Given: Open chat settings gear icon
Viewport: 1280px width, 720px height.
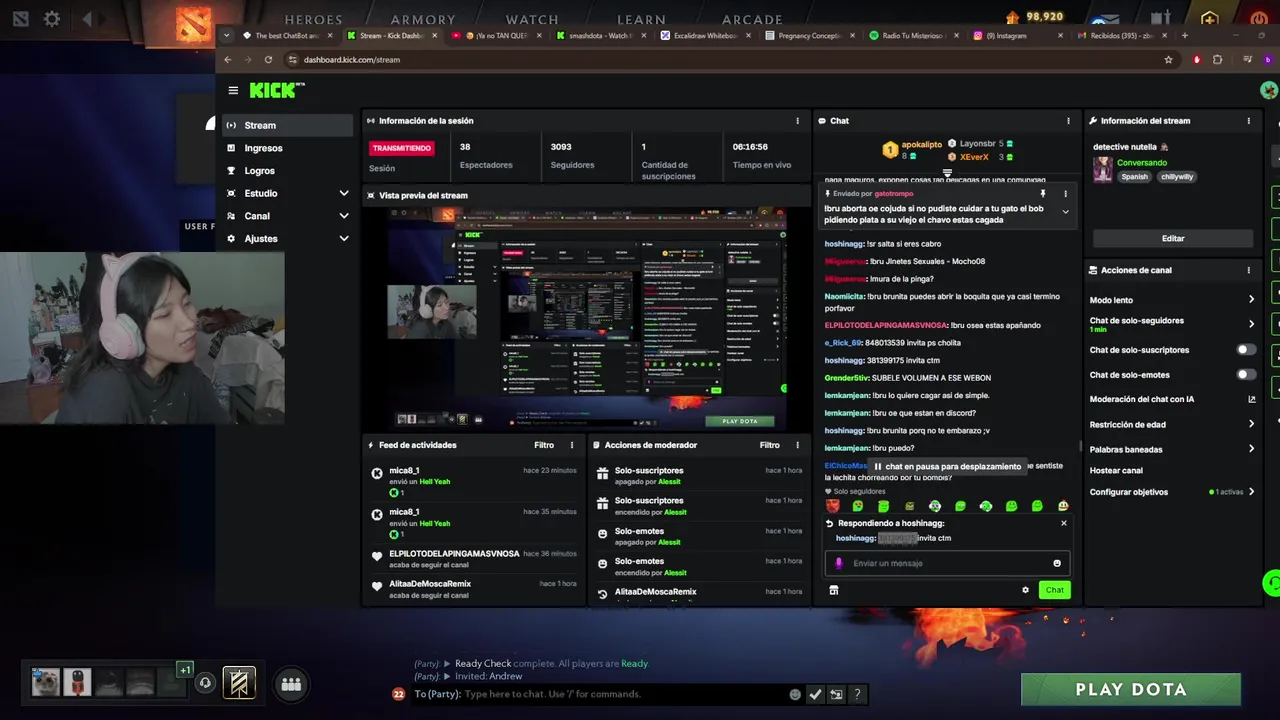Looking at the screenshot, I should [1025, 590].
